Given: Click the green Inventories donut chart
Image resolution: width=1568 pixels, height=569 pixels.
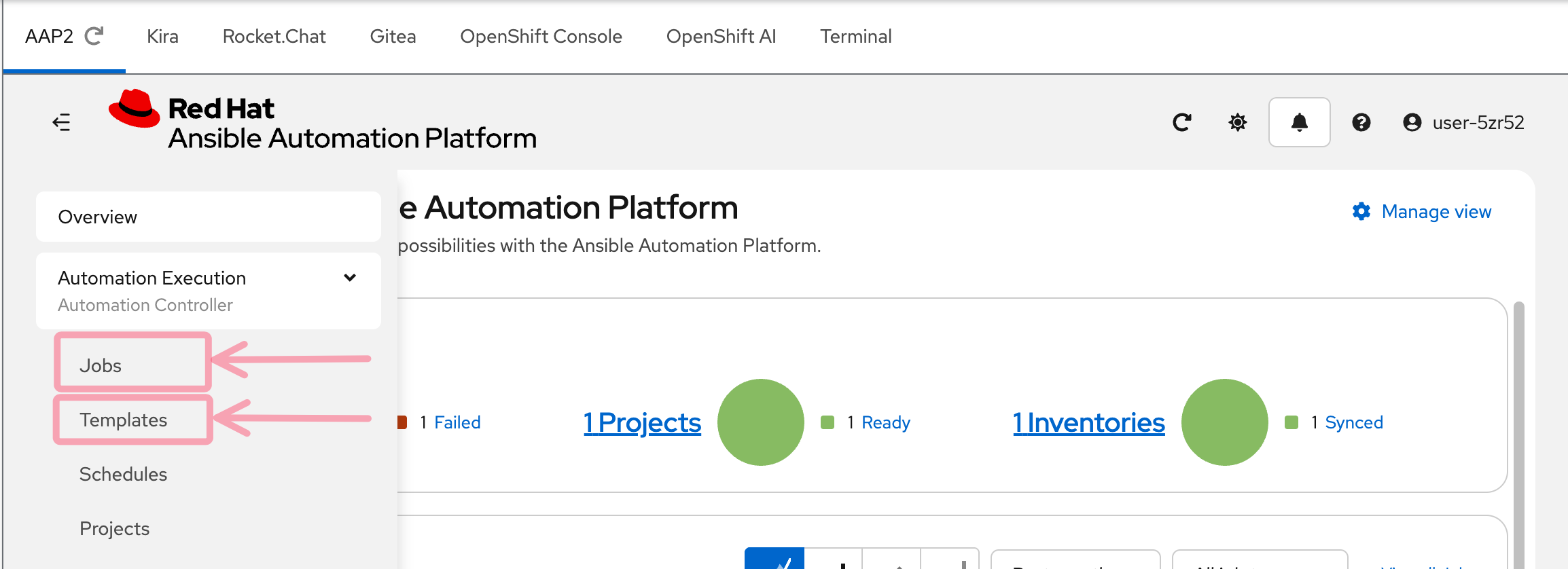Looking at the screenshot, I should 1225,422.
